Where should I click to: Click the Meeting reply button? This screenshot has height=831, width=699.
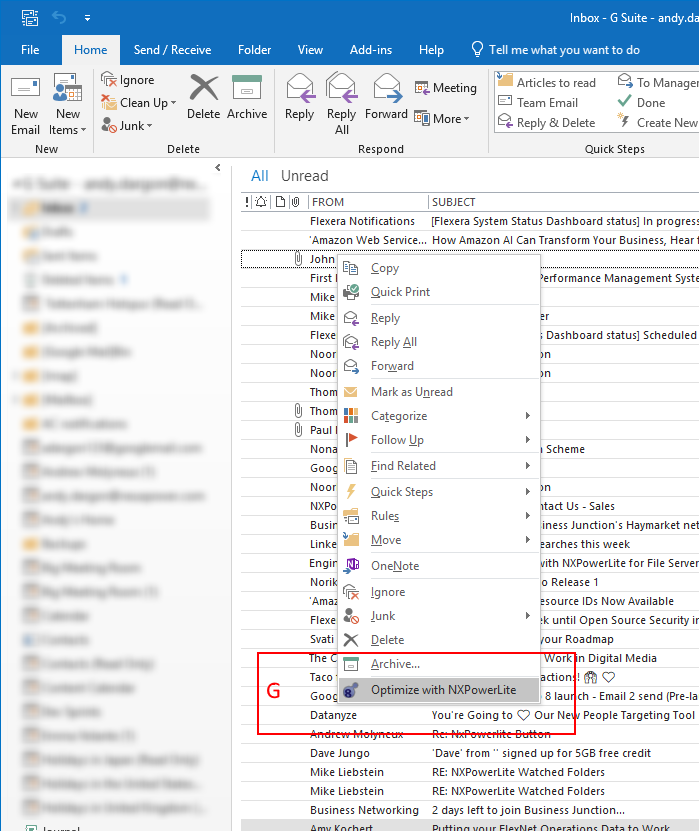point(445,88)
